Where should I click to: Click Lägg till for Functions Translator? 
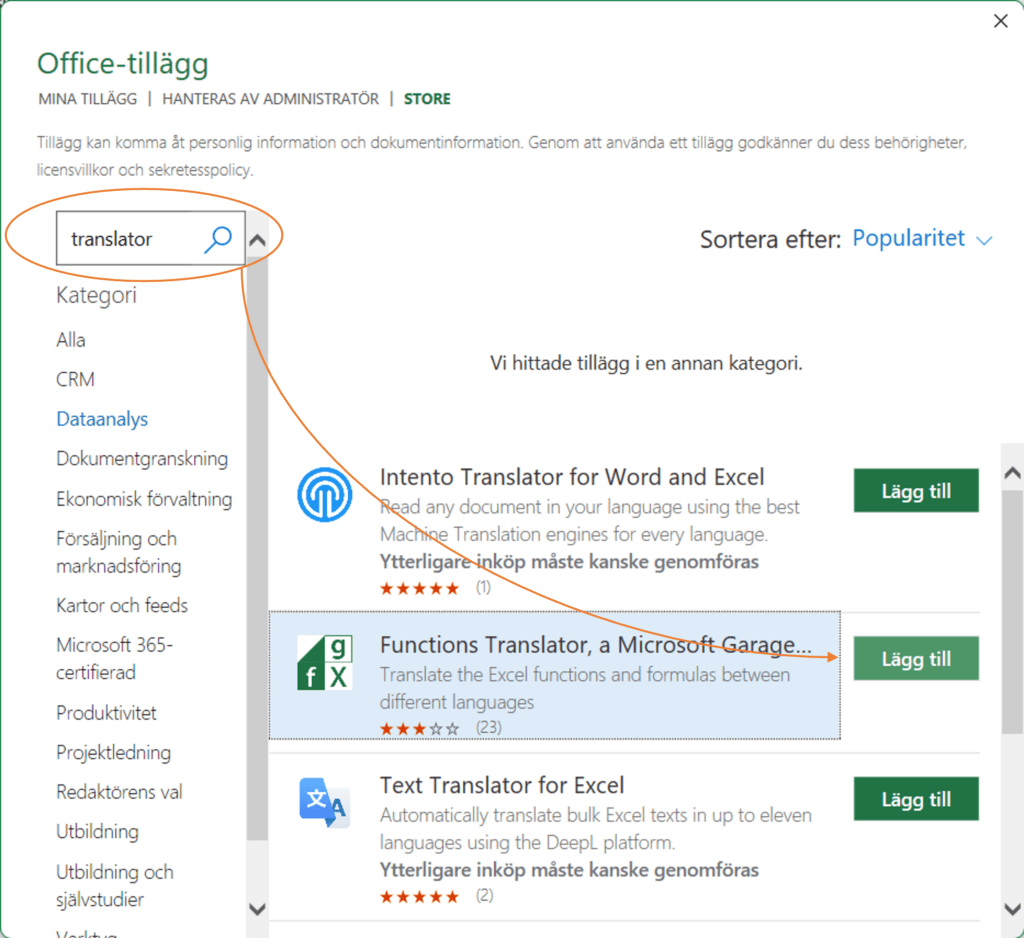[915, 659]
